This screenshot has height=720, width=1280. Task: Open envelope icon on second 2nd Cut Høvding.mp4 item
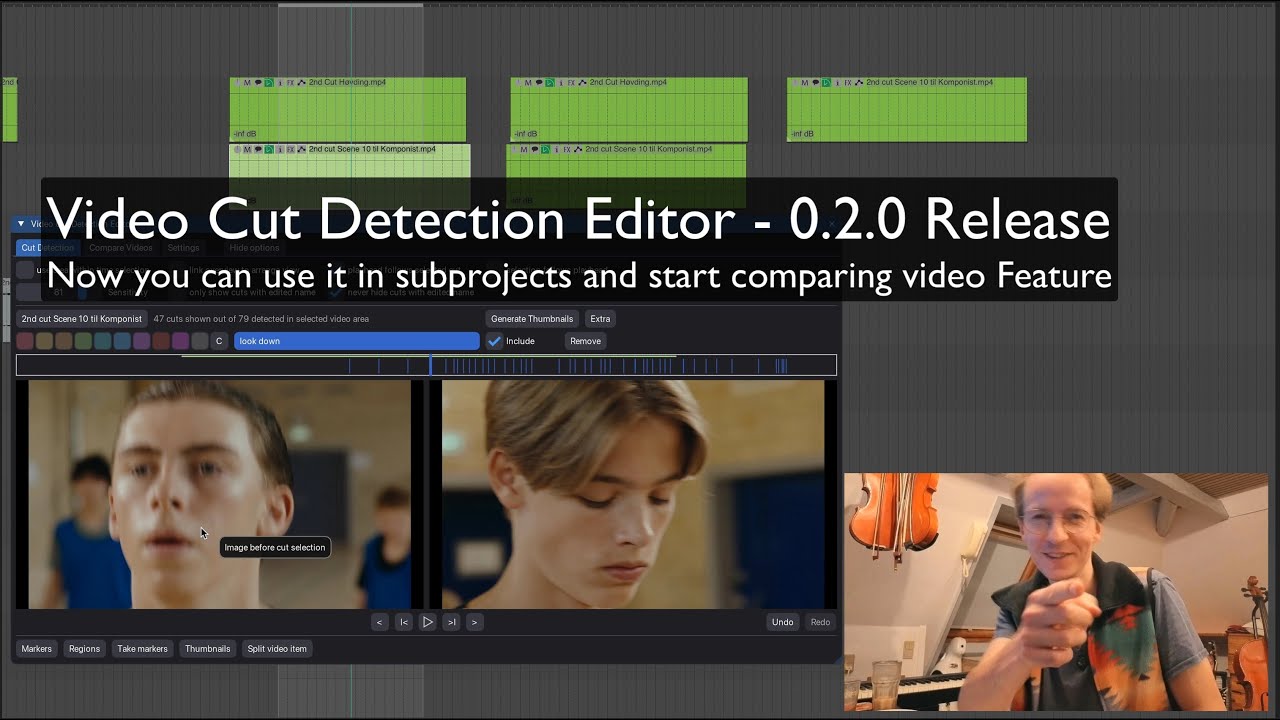(x=582, y=83)
